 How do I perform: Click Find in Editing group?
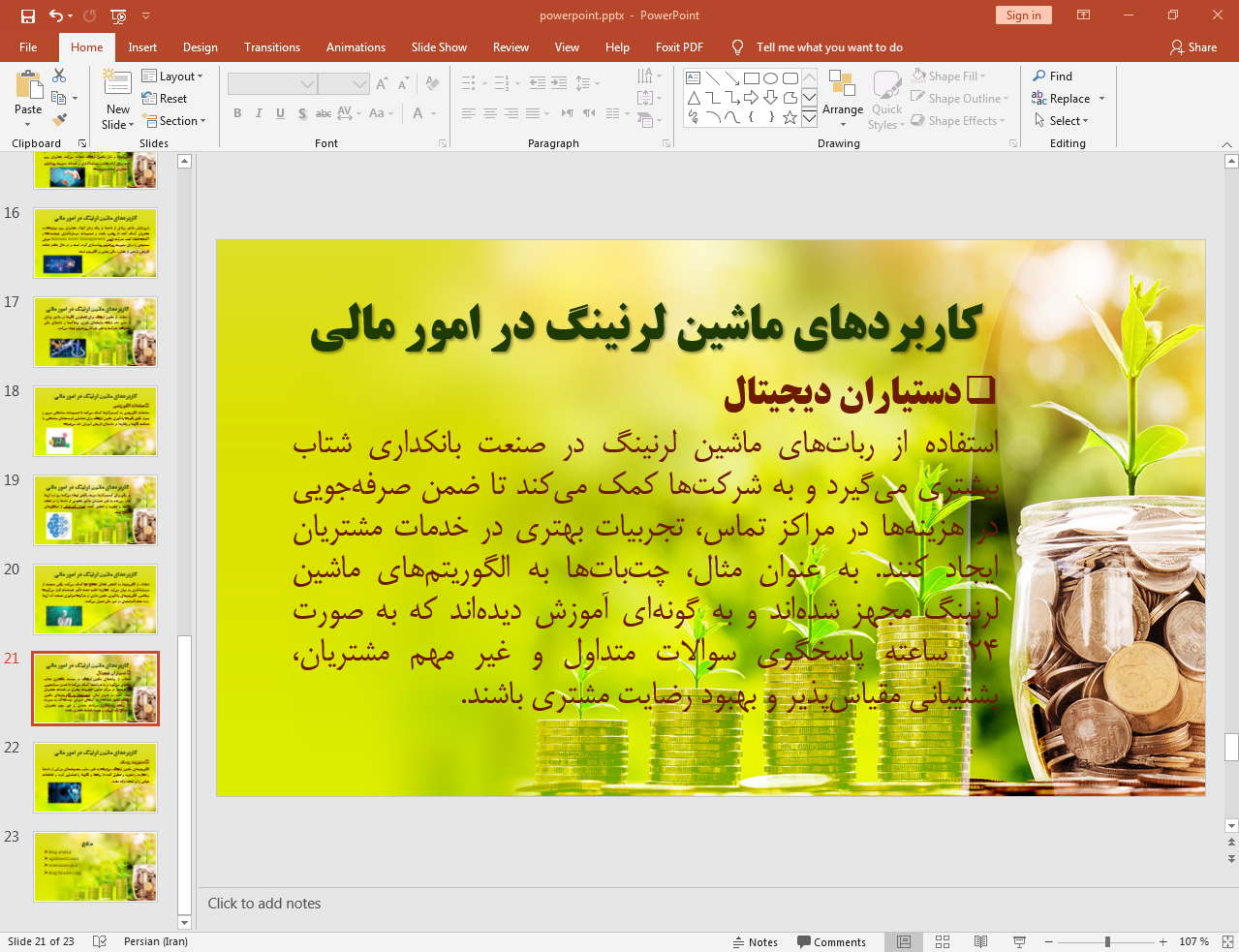pyautogui.click(x=1052, y=77)
